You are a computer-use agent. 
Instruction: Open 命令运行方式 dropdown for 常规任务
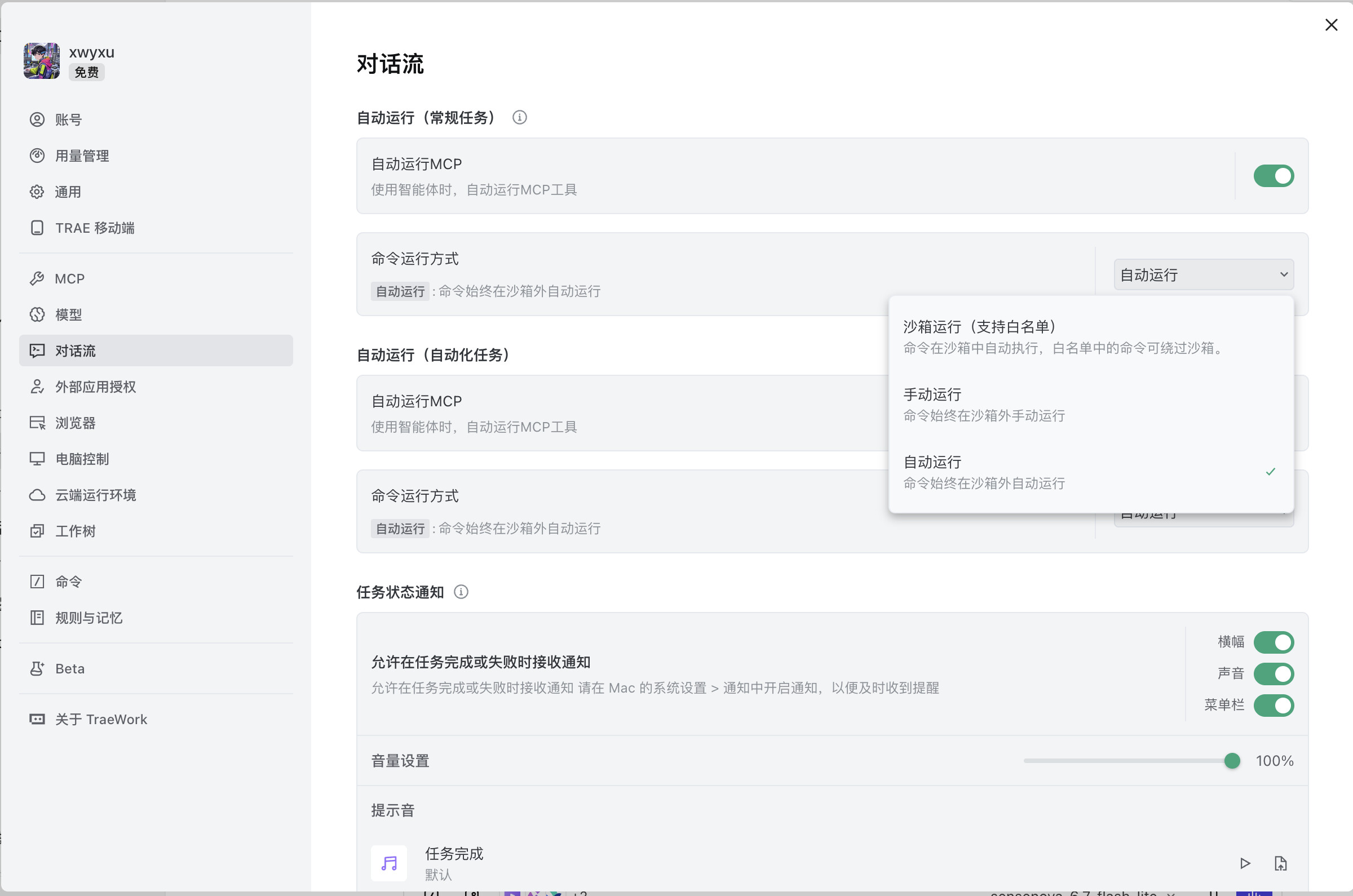1203,274
